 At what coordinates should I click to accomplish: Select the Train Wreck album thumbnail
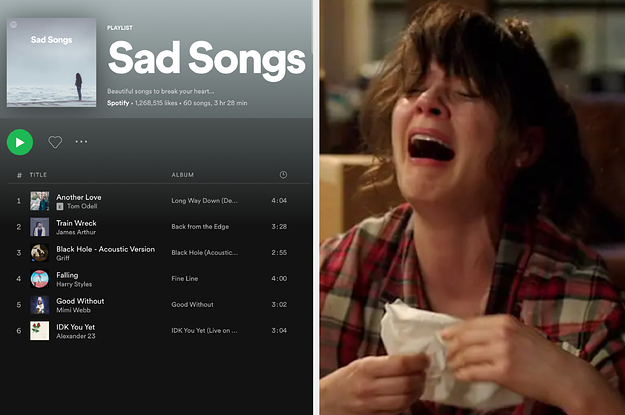39,227
